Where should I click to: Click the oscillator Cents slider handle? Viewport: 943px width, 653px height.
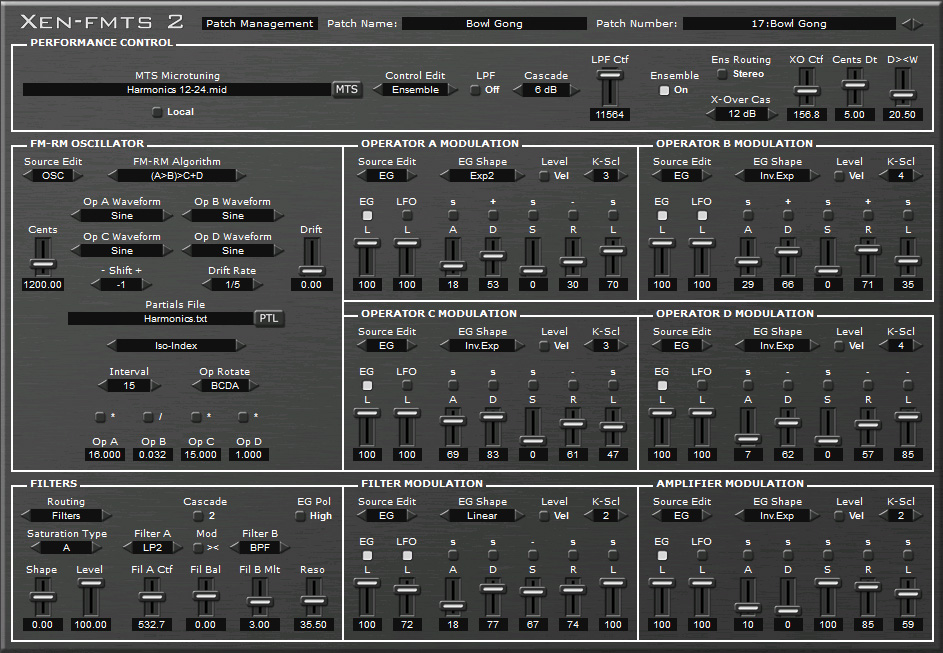click(43, 264)
